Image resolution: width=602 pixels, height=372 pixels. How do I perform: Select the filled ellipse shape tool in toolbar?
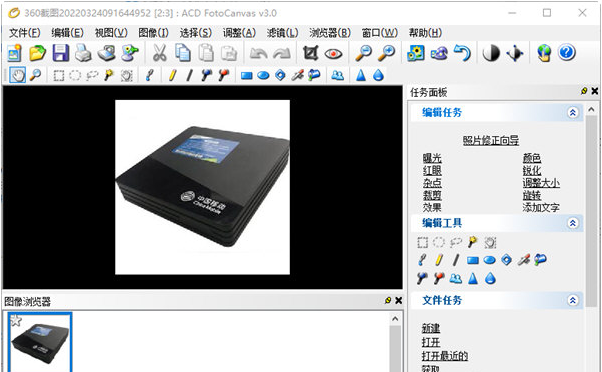tap(263, 76)
